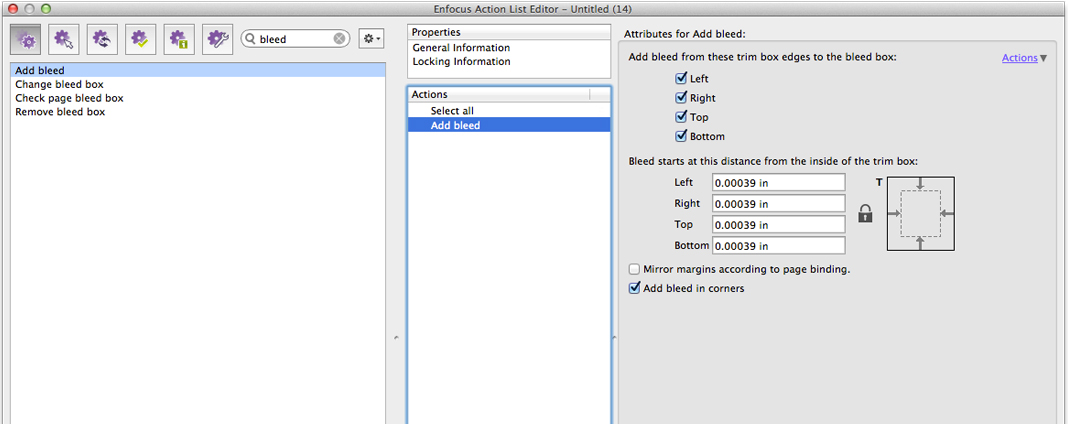The height and width of the screenshot is (424, 1068).
Task: Open the gear options dropdown beside search
Action: click(371, 39)
